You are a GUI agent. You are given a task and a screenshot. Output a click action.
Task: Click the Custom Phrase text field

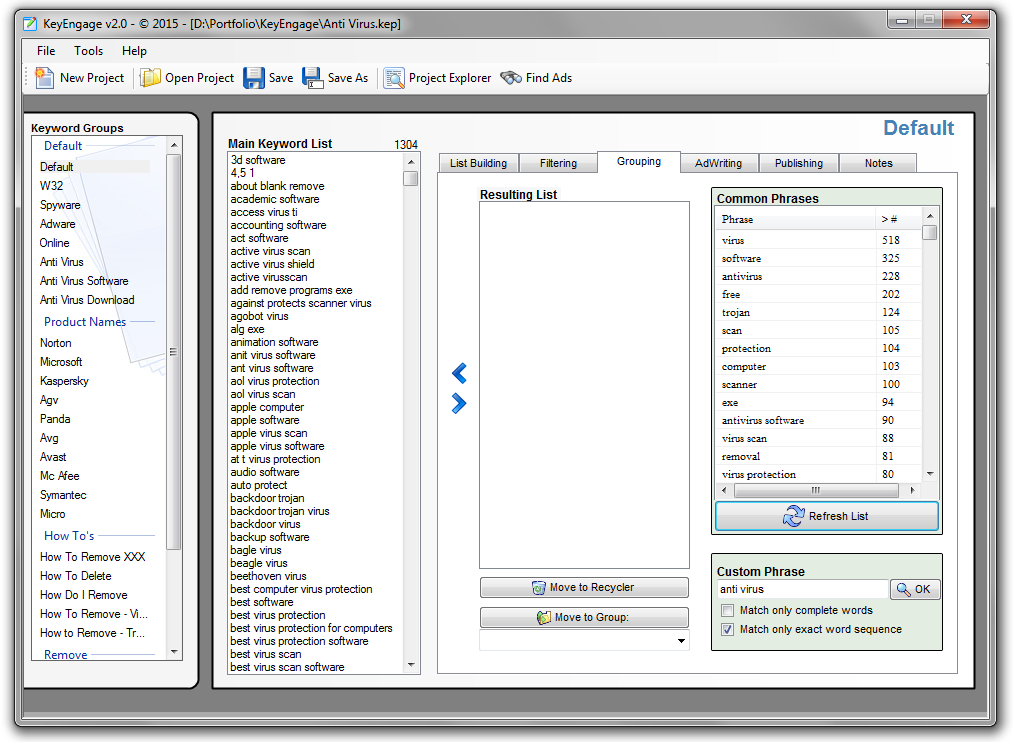(802, 590)
